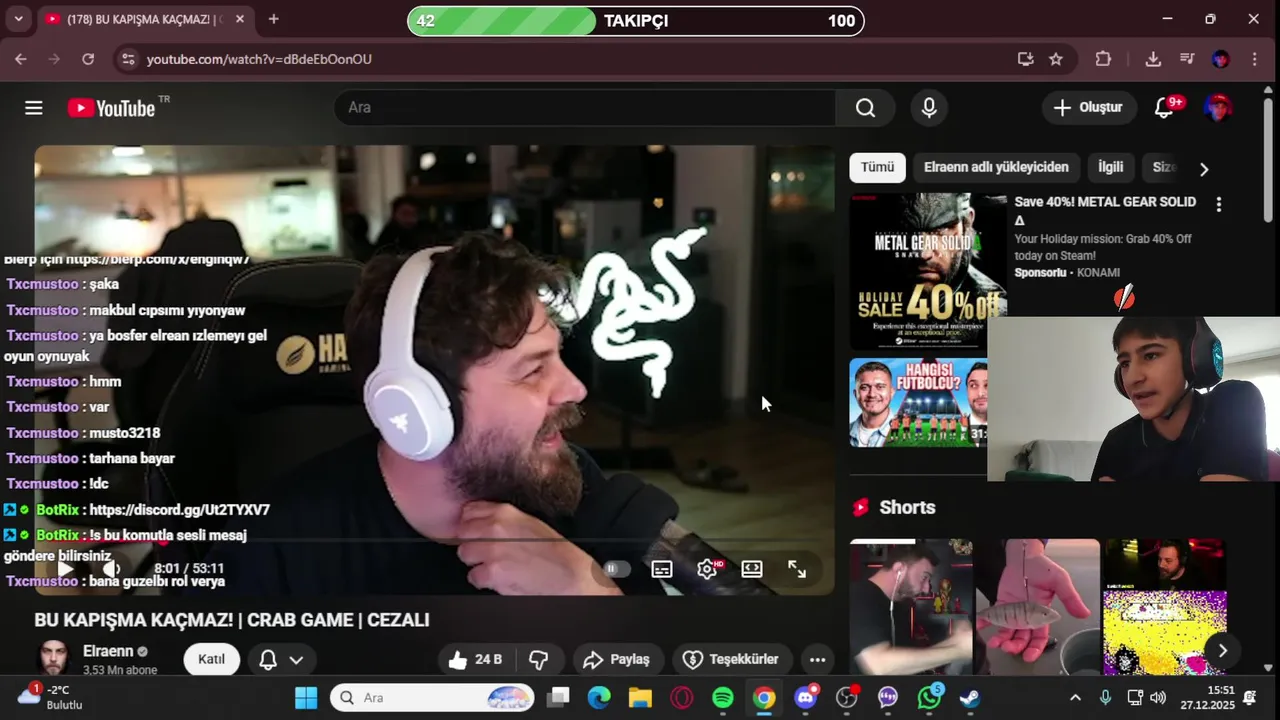Image resolution: width=1280 pixels, height=720 pixels.
Task: Open WhatsApp from the taskbar
Action: [930, 697]
